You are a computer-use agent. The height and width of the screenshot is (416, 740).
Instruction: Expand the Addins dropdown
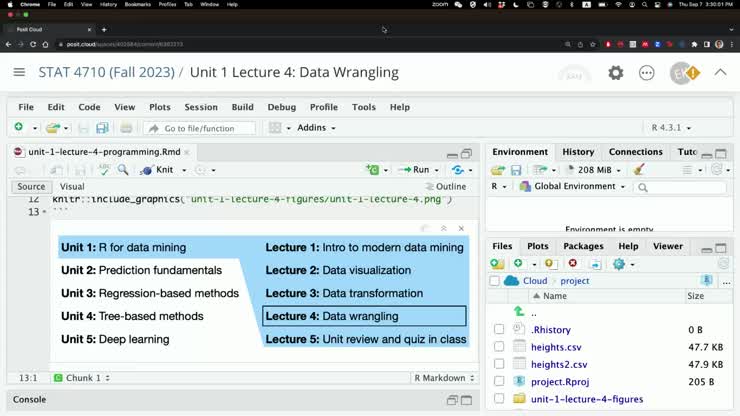[316, 128]
